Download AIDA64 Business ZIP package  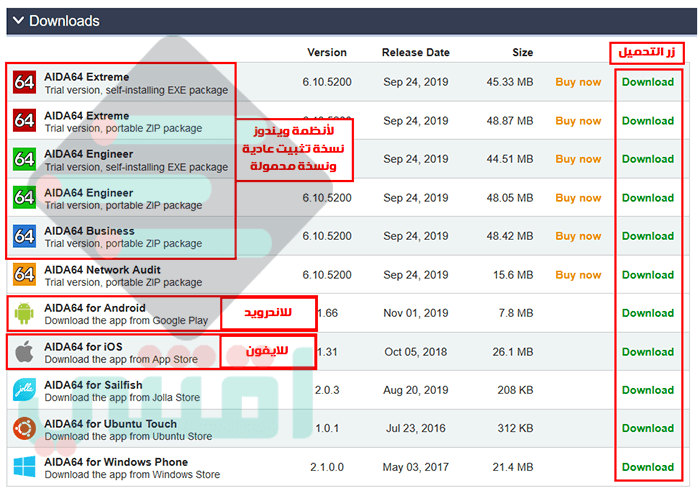(648, 236)
